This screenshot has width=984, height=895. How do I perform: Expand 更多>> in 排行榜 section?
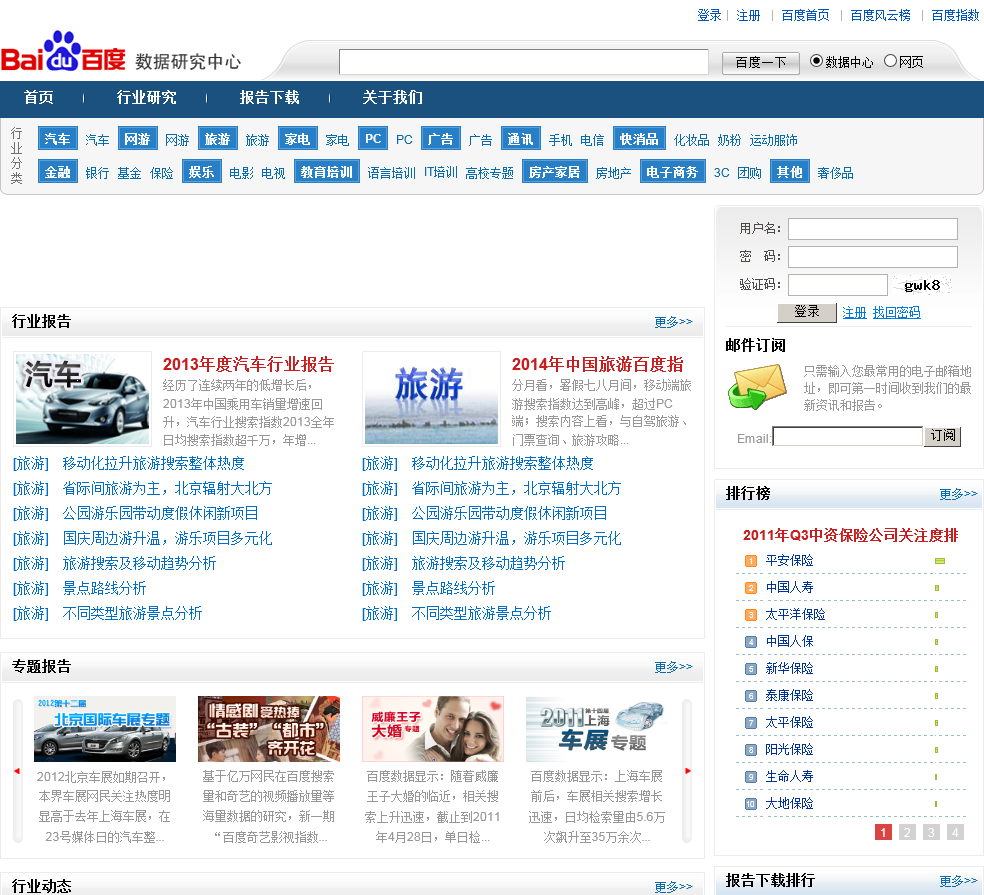pos(958,494)
